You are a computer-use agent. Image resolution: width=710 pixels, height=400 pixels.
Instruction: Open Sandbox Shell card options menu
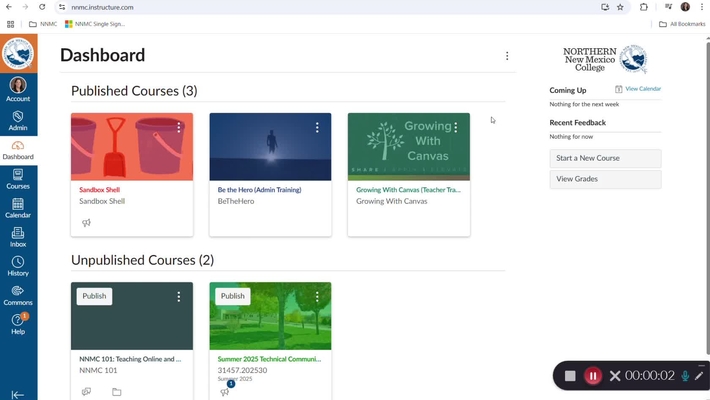coord(179,128)
